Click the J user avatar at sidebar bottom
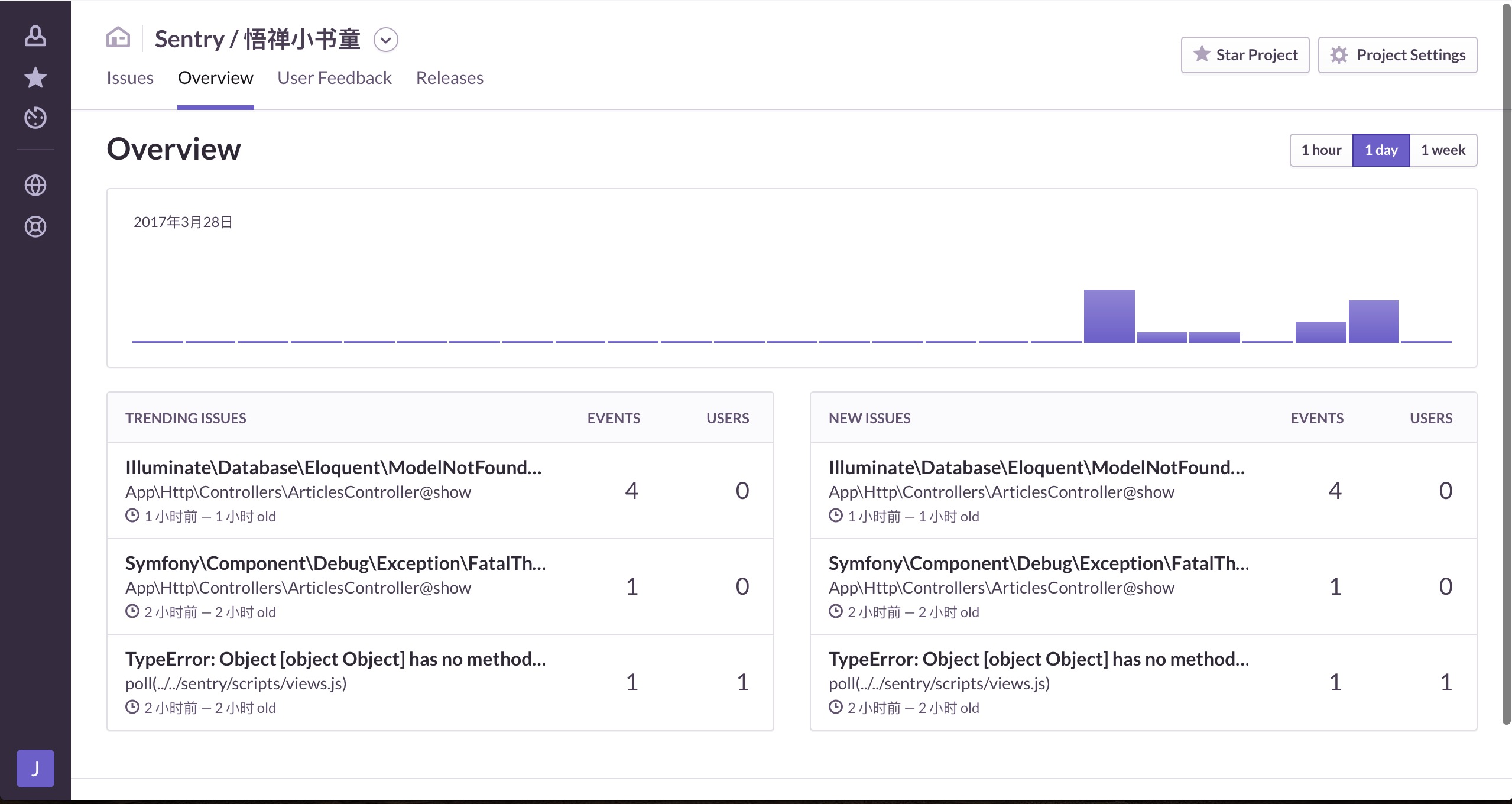The width and height of the screenshot is (1512, 804). pyautogui.click(x=35, y=768)
